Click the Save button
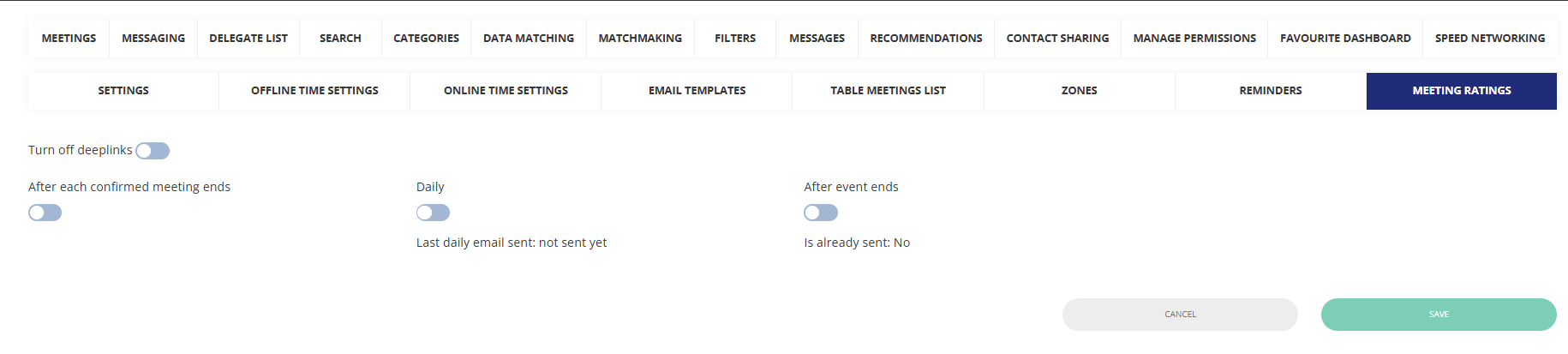This screenshot has width=1568, height=354. click(x=1438, y=315)
